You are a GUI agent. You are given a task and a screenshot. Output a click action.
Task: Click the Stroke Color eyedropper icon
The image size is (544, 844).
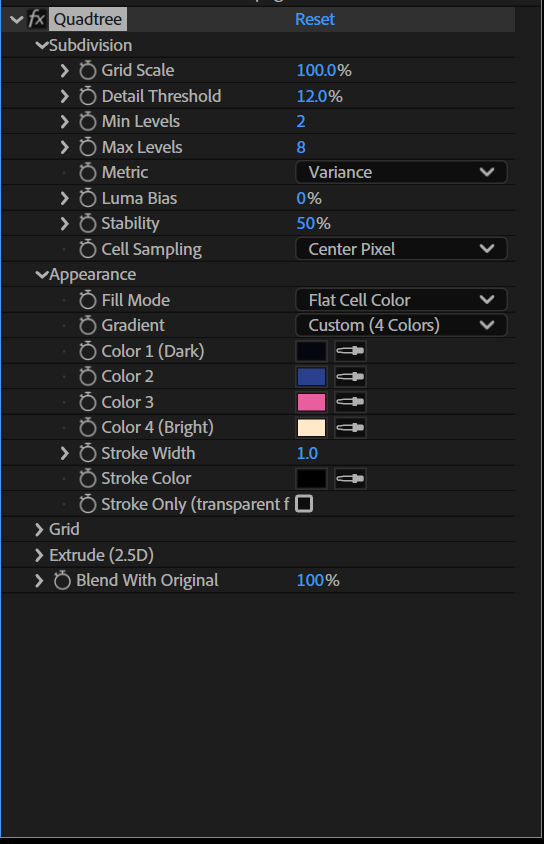coord(350,479)
